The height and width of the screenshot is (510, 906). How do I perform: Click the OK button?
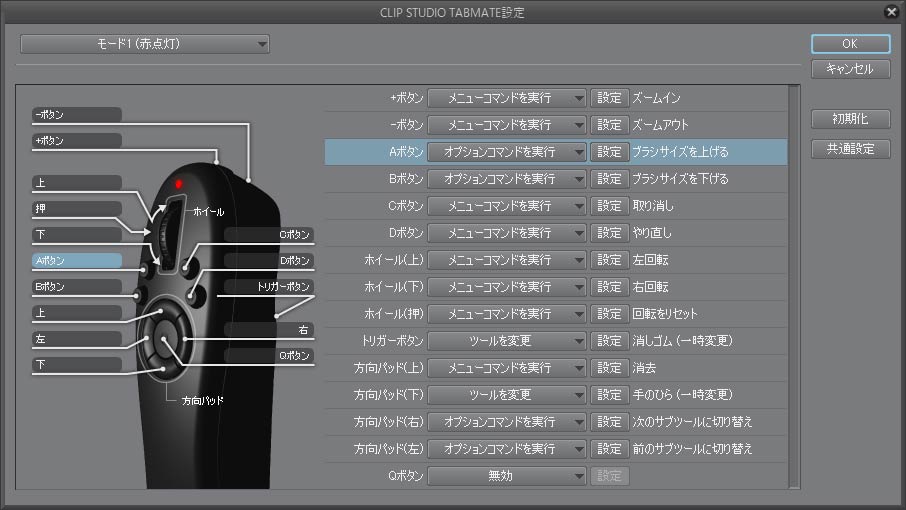(x=850, y=44)
